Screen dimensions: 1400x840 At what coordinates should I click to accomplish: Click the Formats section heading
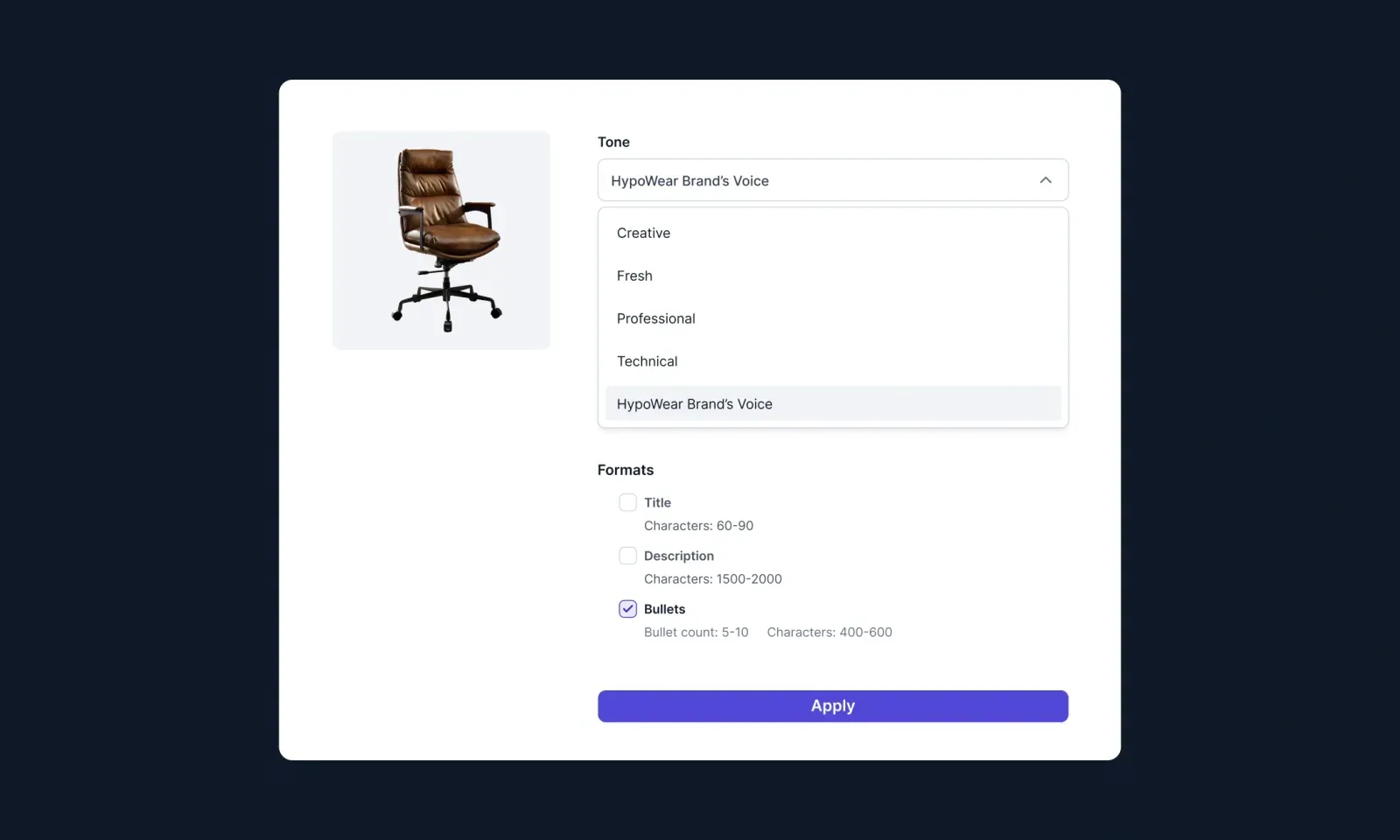[625, 470]
